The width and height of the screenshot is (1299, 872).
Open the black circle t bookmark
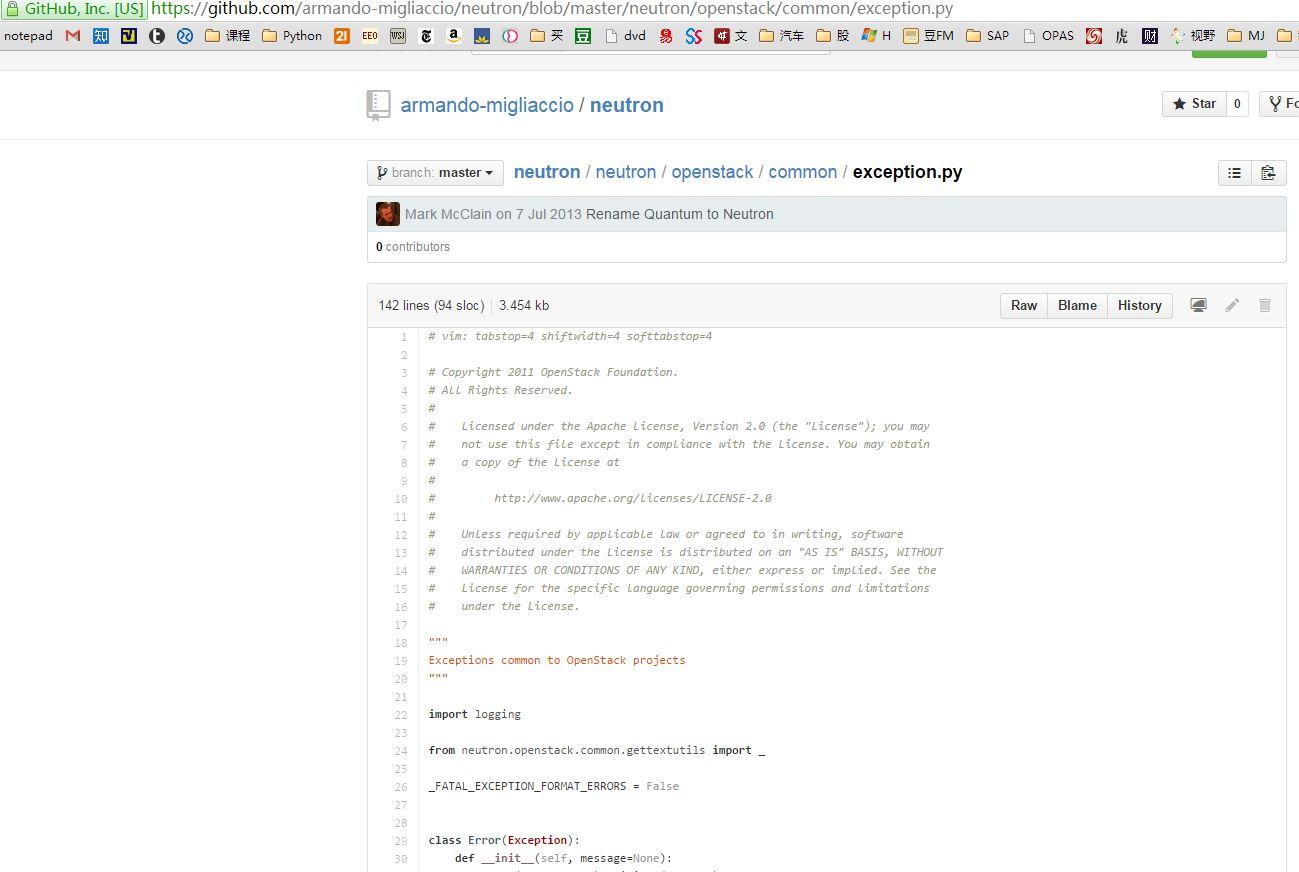157,36
